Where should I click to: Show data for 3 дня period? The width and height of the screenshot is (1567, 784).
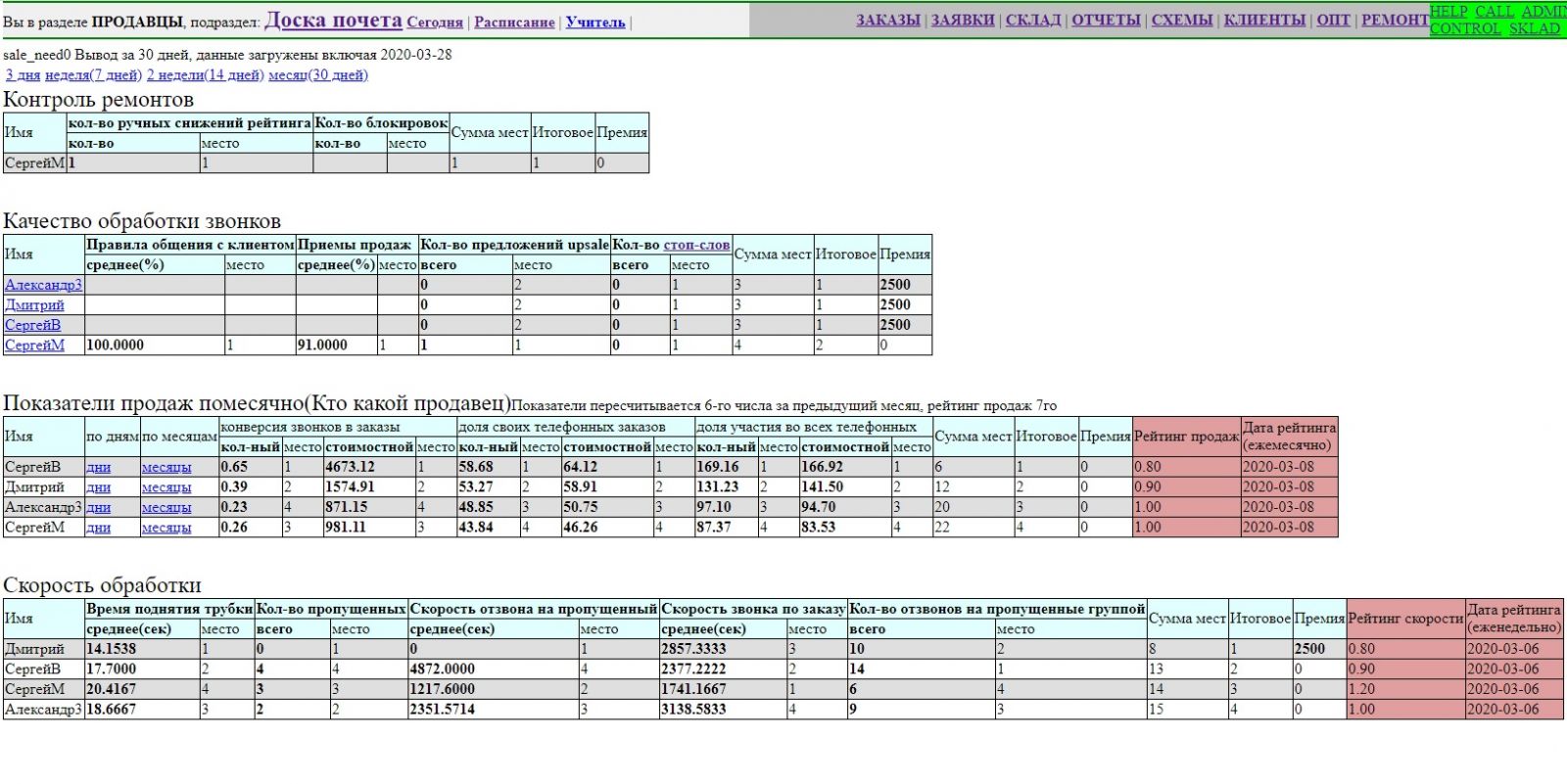pos(23,75)
